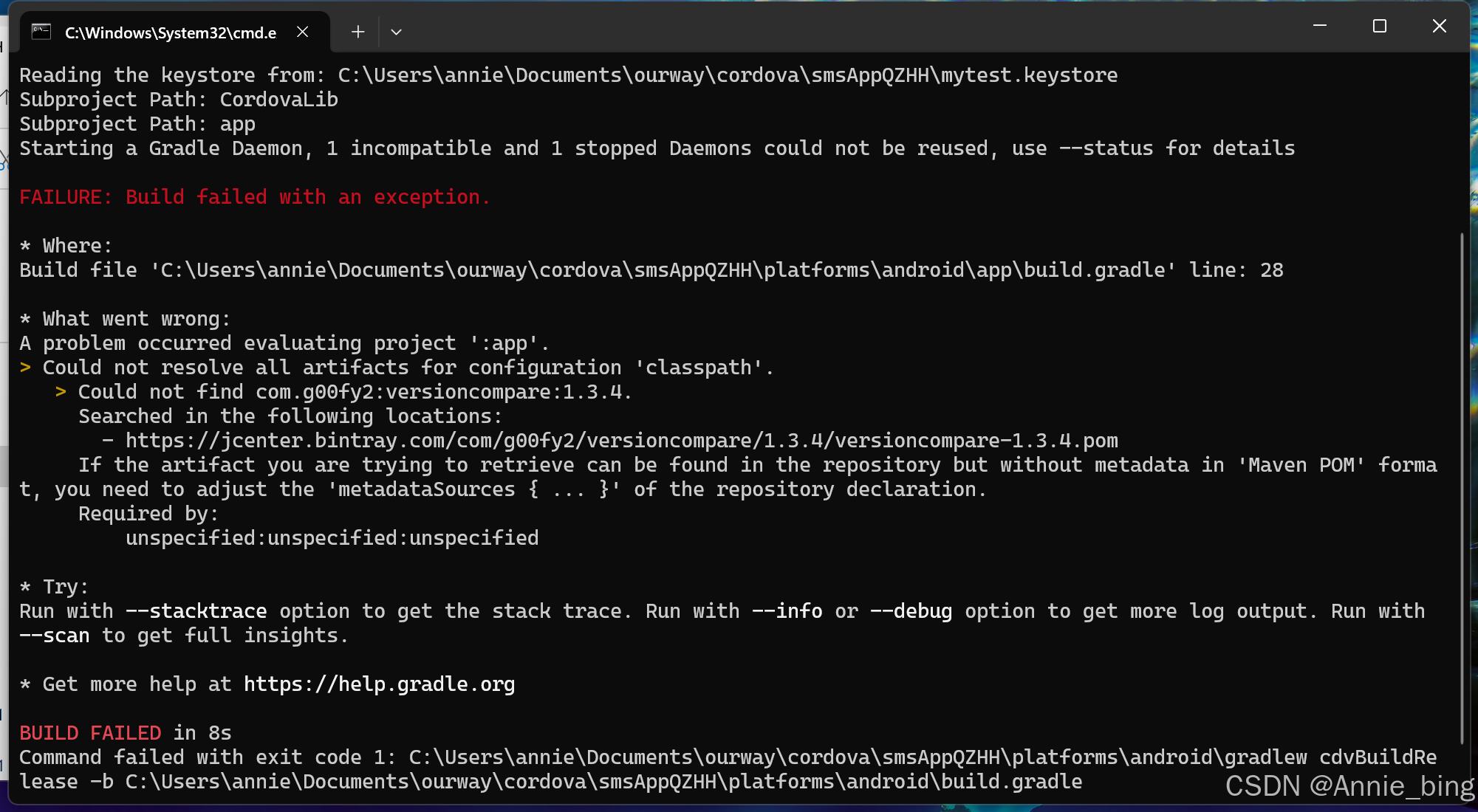
Task: Open a new terminal tab
Action: tap(358, 32)
